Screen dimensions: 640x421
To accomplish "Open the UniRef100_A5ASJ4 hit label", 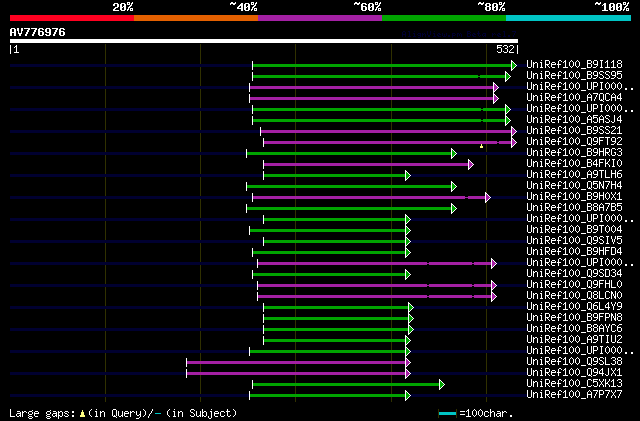I will tap(574, 120).
